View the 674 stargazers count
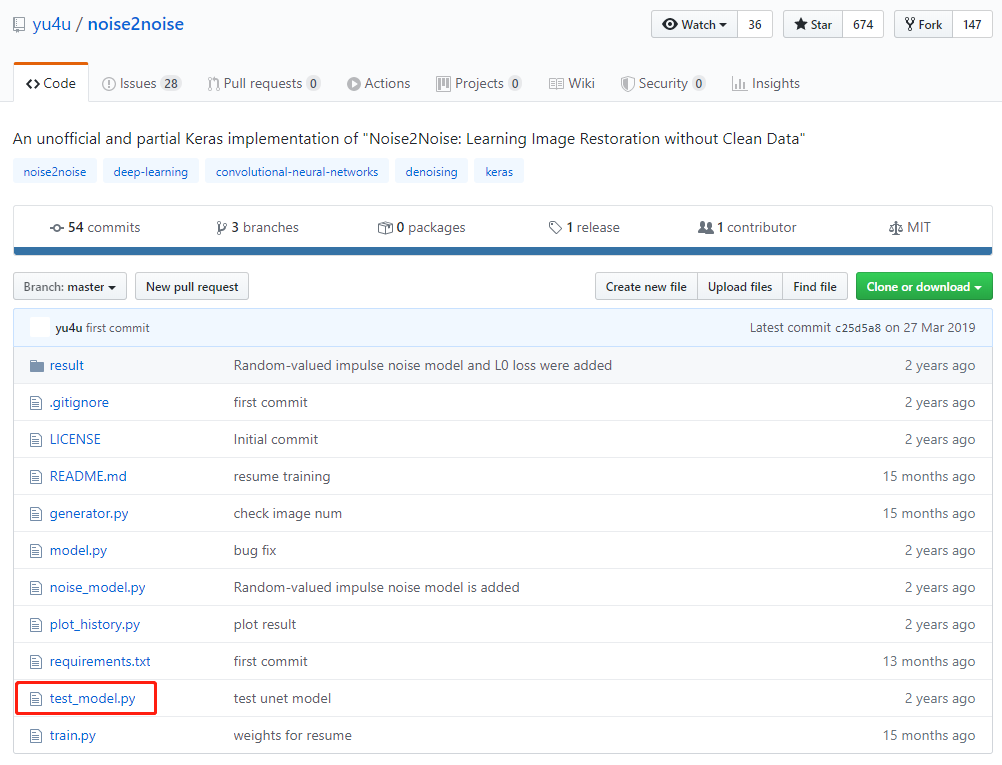The width and height of the screenshot is (1002, 765). coord(863,24)
